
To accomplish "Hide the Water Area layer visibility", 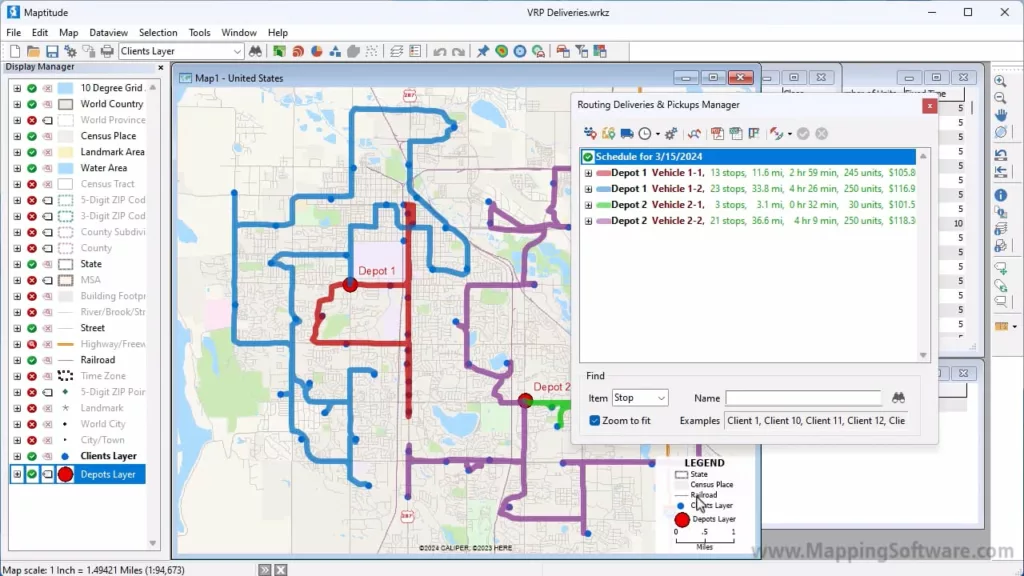I will (32, 168).
